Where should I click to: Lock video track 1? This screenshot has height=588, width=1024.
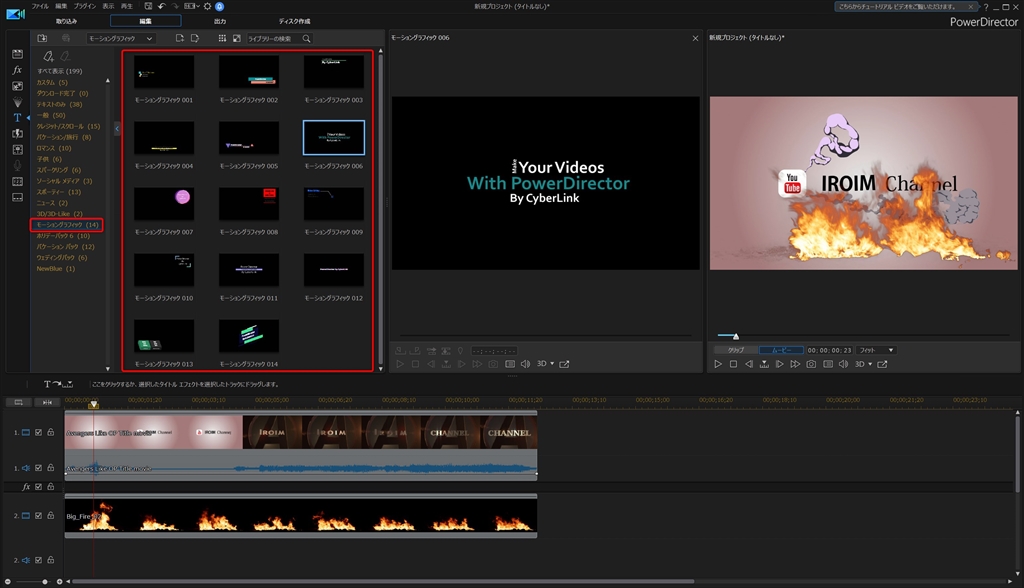50,433
